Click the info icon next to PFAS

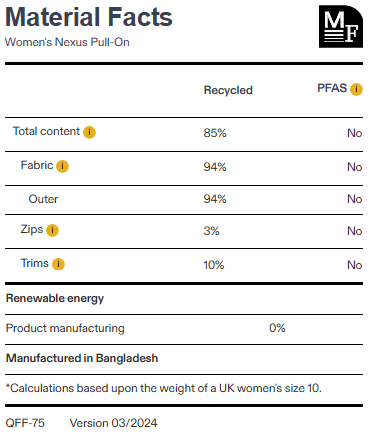coord(356,89)
